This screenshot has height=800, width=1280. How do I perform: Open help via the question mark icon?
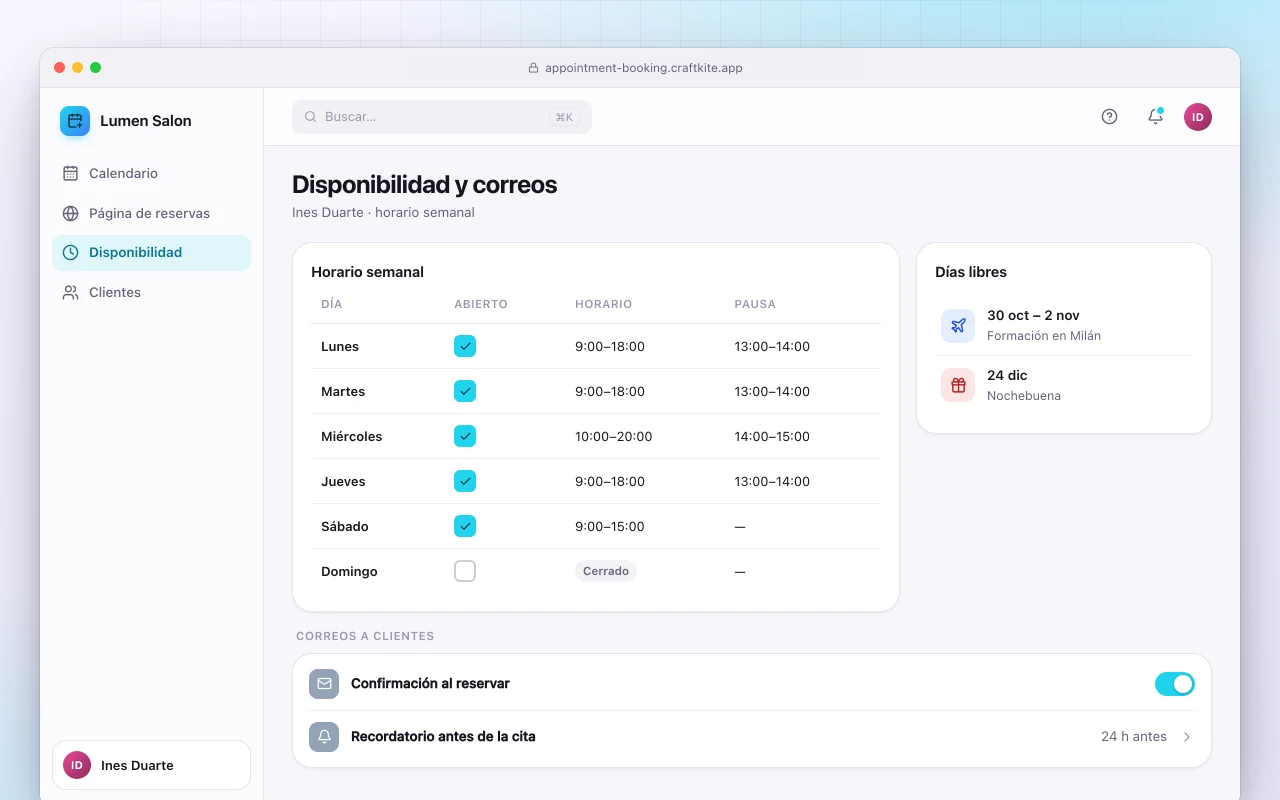coord(1109,117)
